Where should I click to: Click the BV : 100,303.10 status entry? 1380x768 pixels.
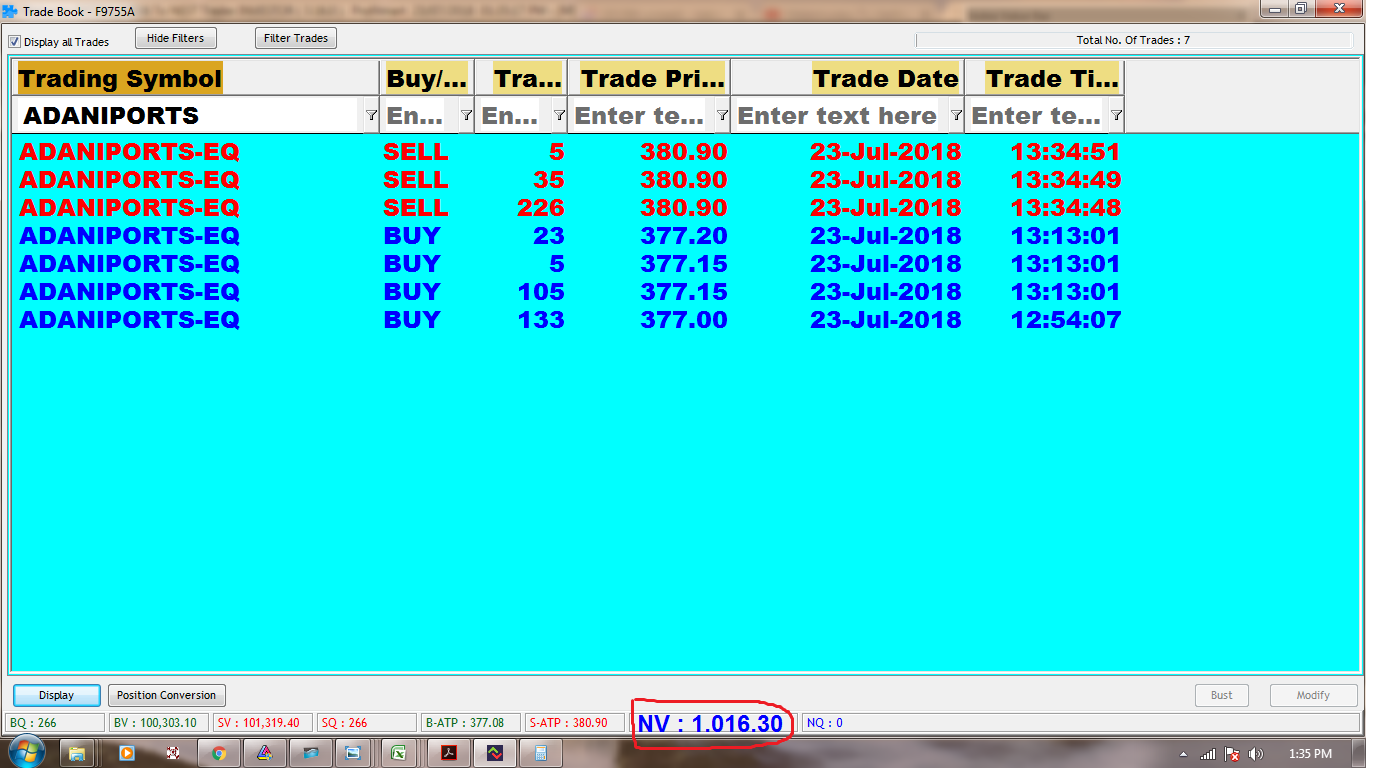point(159,722)
